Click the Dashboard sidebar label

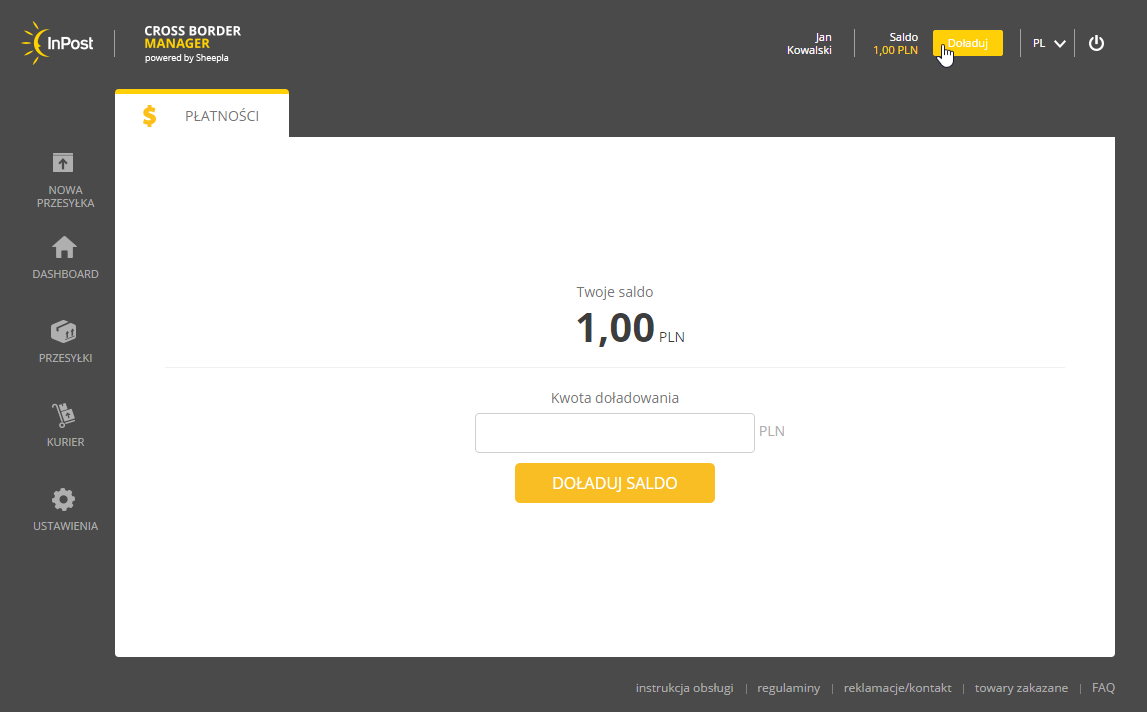66,274
